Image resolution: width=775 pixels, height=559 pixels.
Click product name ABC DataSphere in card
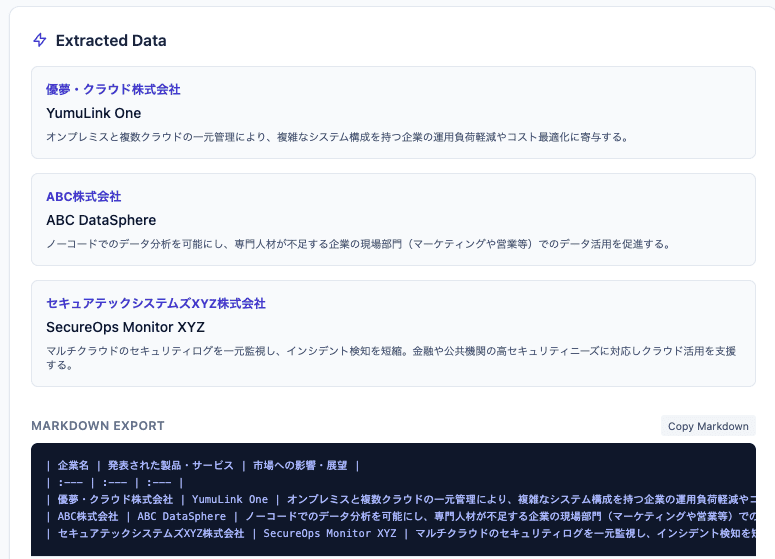pos(101,220)
